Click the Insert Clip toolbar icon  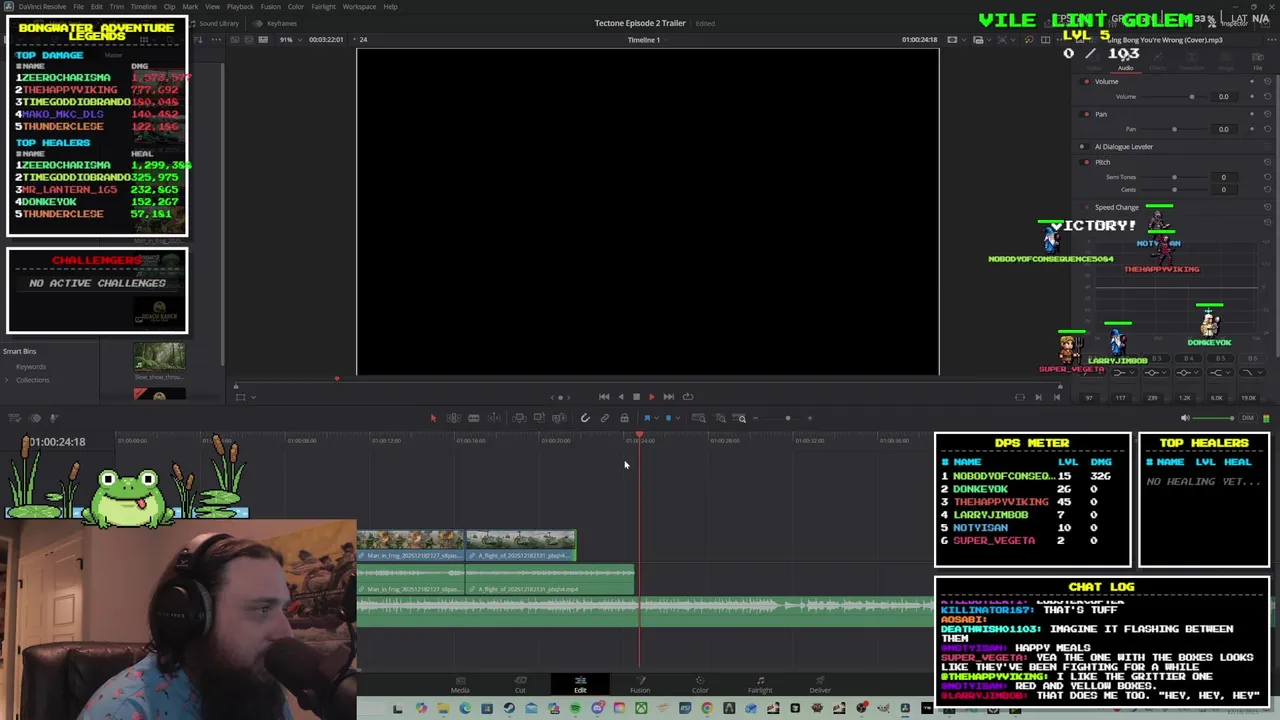(x=519, y=418)
